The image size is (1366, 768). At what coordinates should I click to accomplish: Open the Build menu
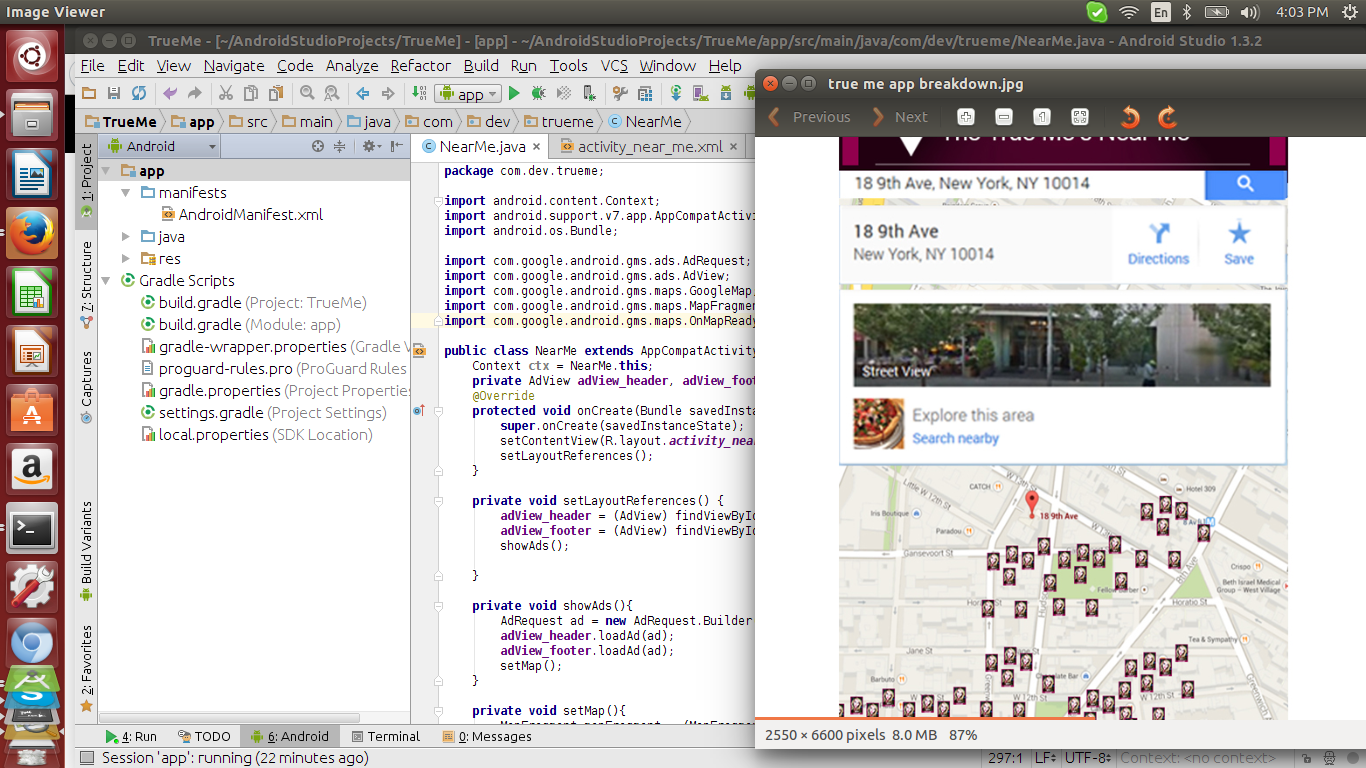pos(481,66)
